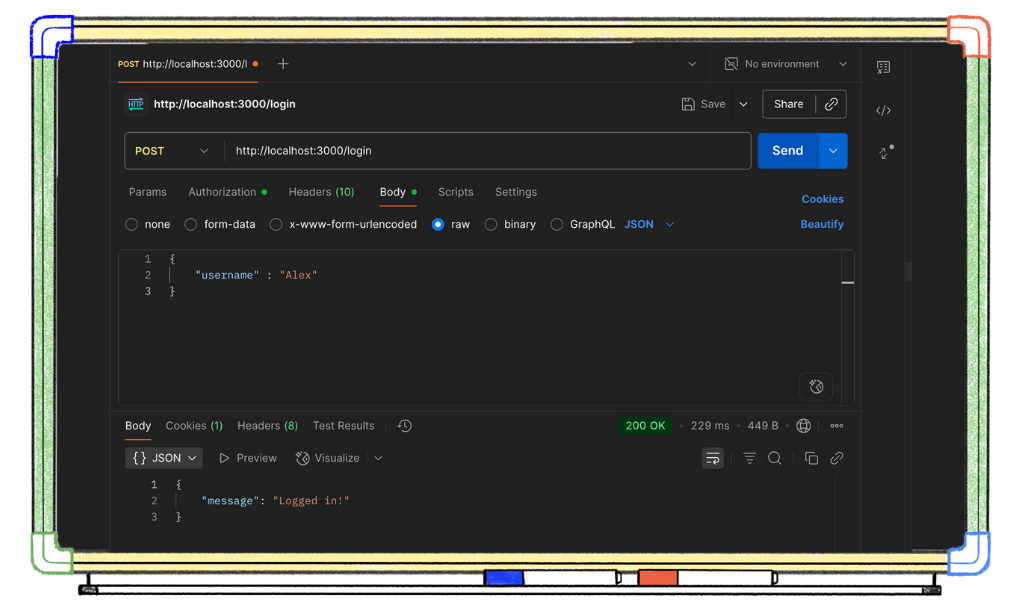Toggle line wrapping for the response
The width and height of the screenshot is (1024, 600).
(x=712, y=457)
